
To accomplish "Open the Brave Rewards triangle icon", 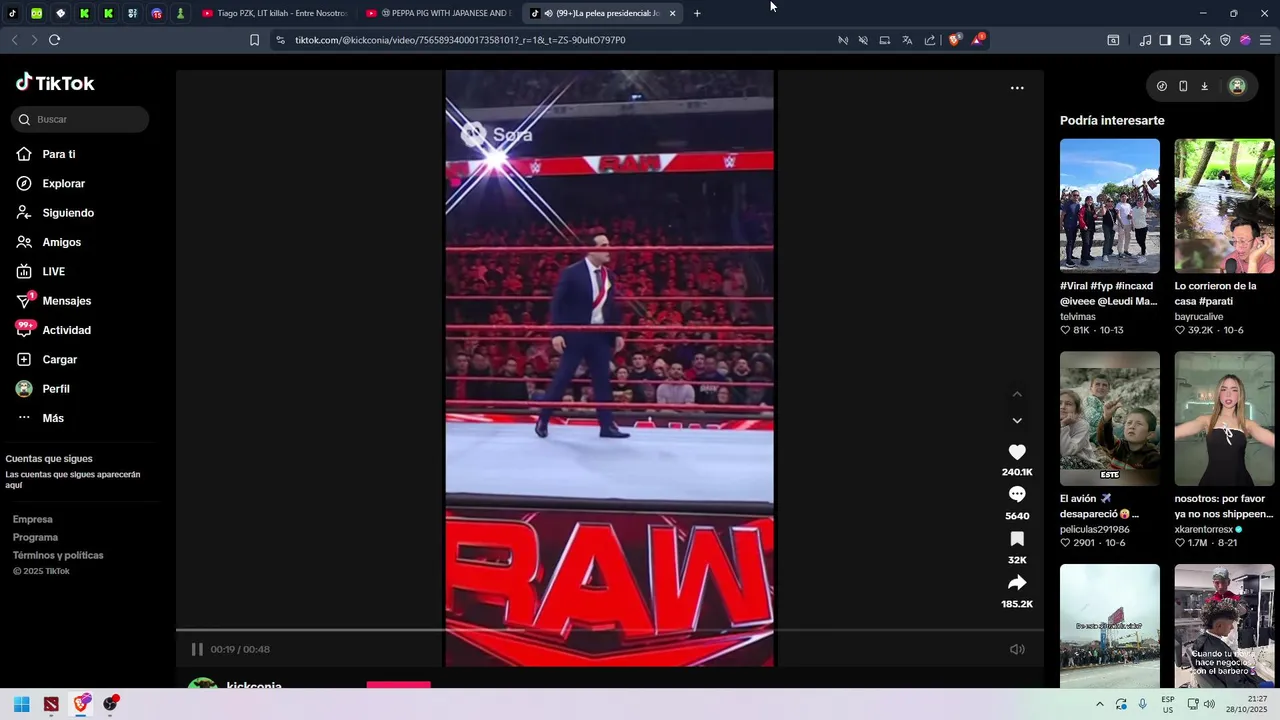I will coord(978,40).
